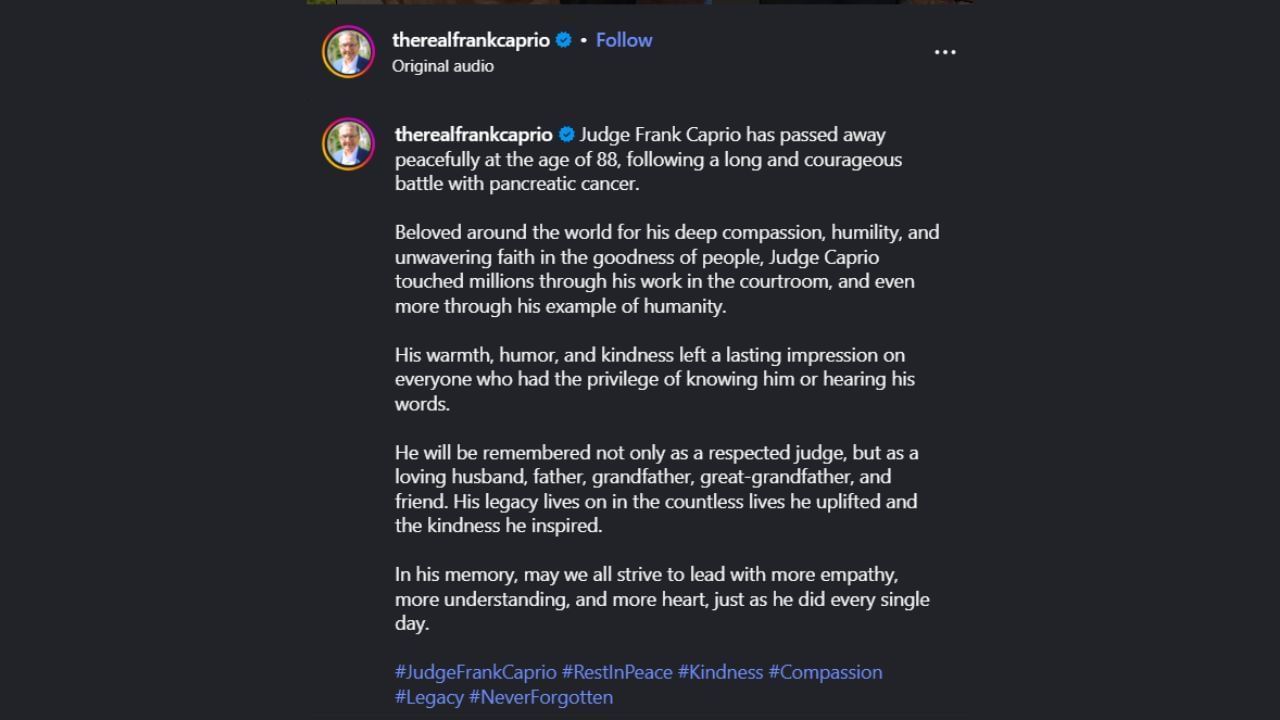
Task: Click the verified badge in the caption
Action: [x=566, y=135]
